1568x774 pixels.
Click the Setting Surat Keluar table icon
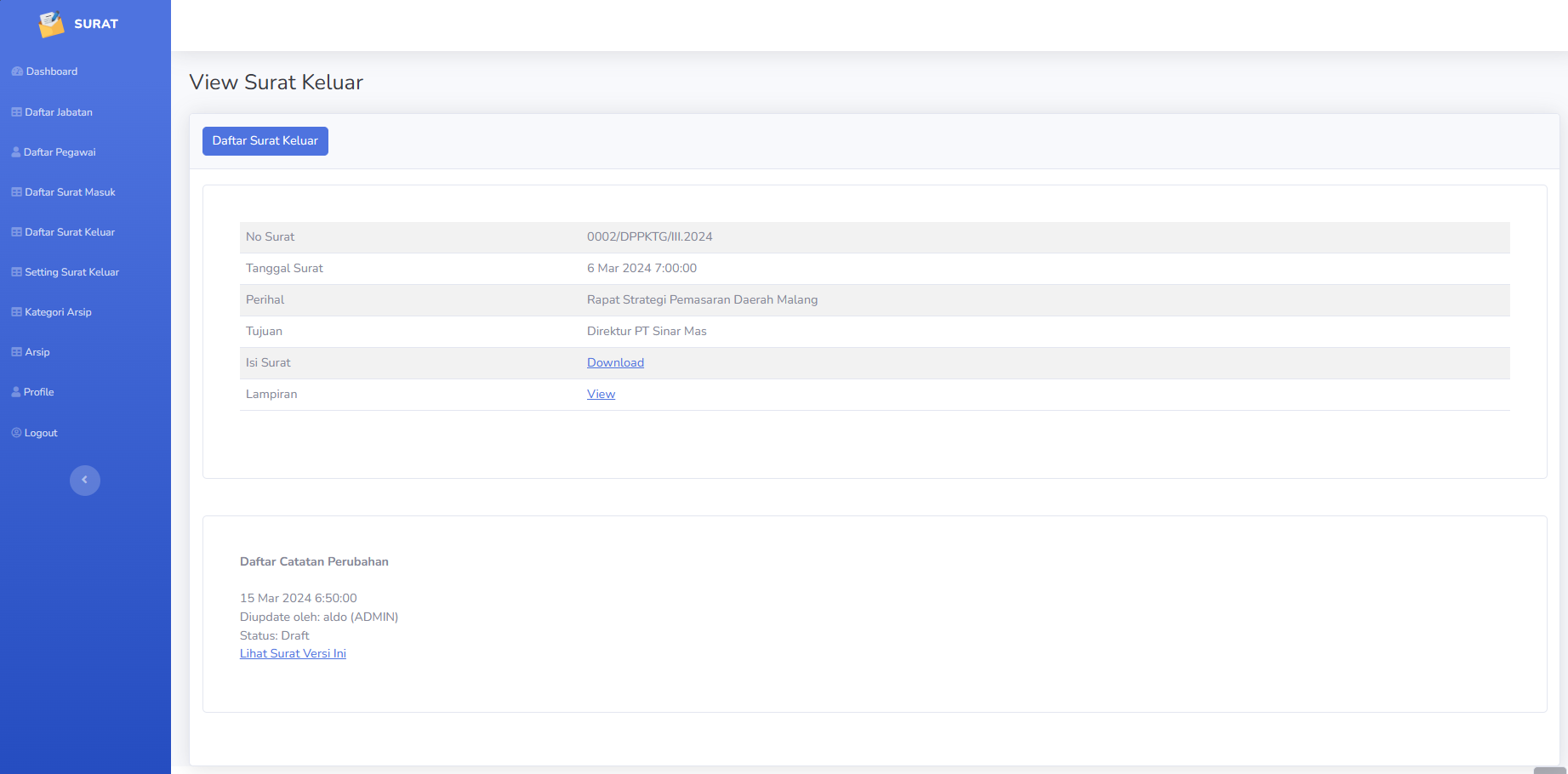[16, 272]
